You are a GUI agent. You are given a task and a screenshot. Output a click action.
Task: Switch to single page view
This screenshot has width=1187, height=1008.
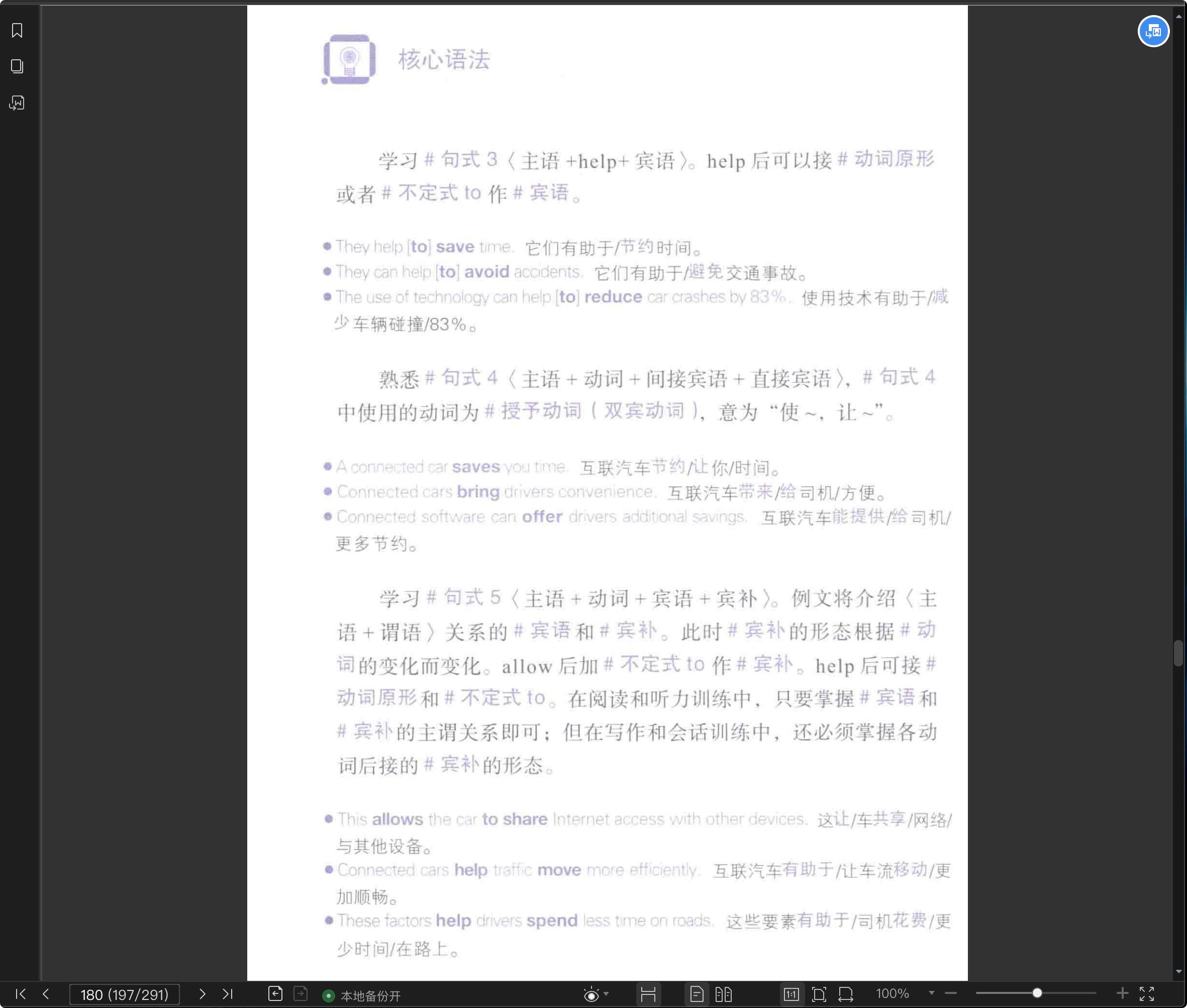(x=697, y=994)
